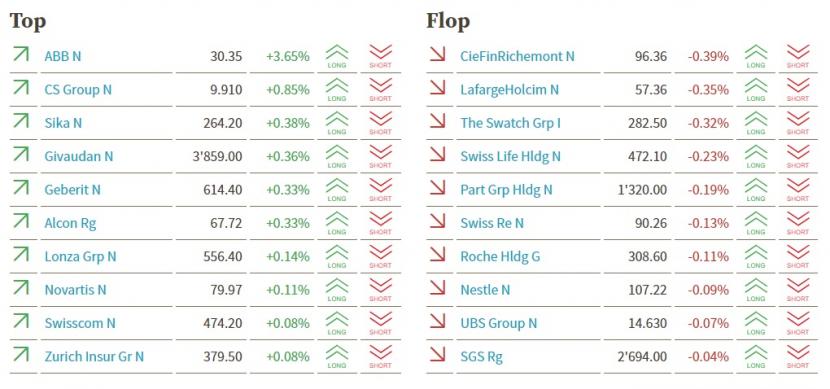Open the Swiss Life Hldg N link

[510, 156]
